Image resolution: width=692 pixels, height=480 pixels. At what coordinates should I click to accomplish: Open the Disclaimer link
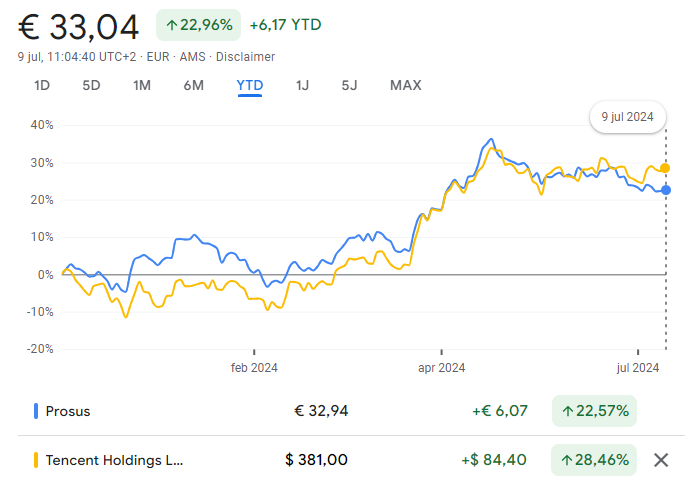245,57
